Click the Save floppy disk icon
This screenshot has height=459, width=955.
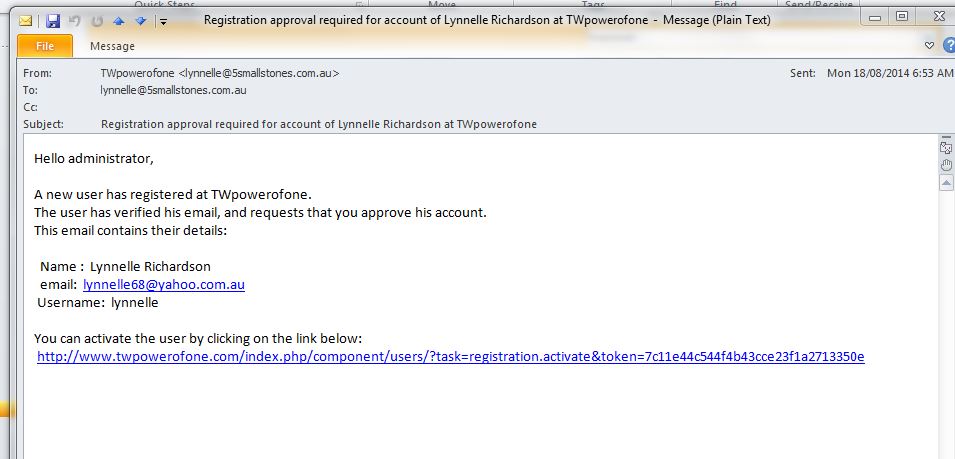click(x=53, y=21)
